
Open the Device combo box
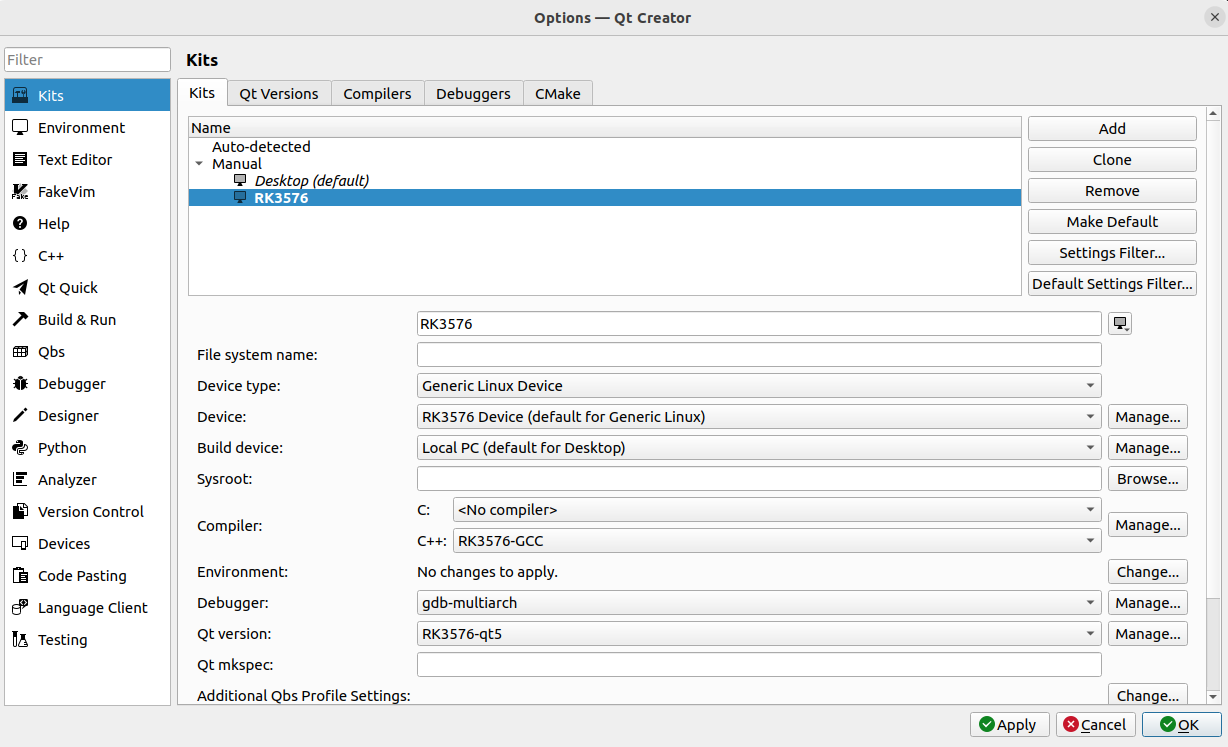click(759, 417)
